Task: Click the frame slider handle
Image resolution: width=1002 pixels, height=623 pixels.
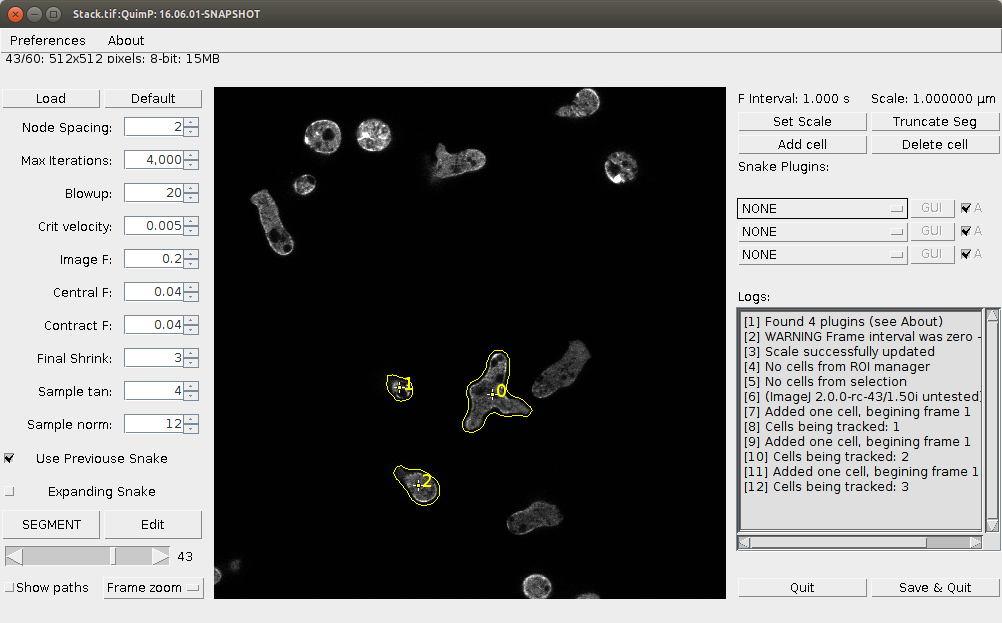Action: click(113, 556)
